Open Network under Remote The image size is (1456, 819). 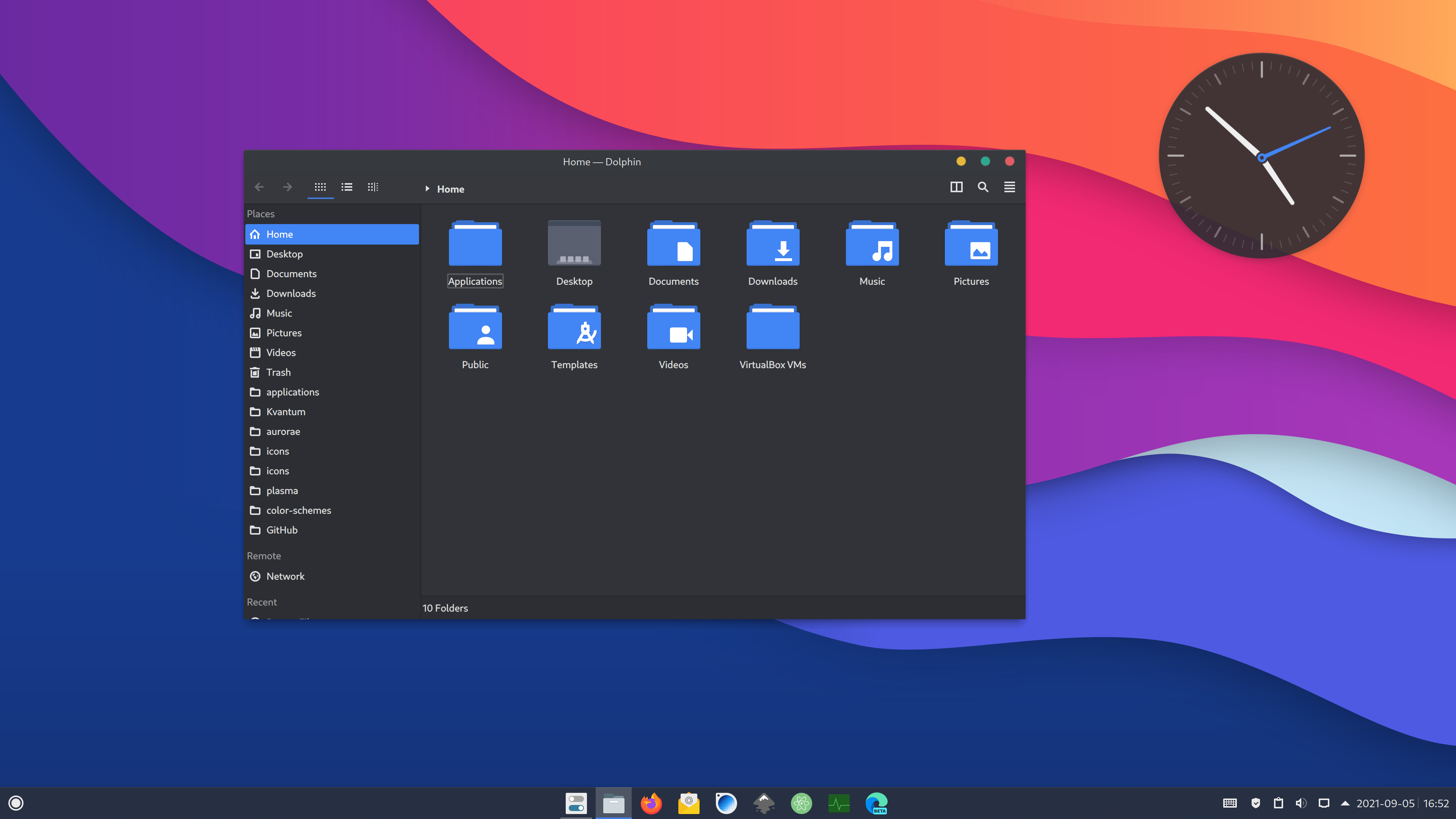[333, 576]
